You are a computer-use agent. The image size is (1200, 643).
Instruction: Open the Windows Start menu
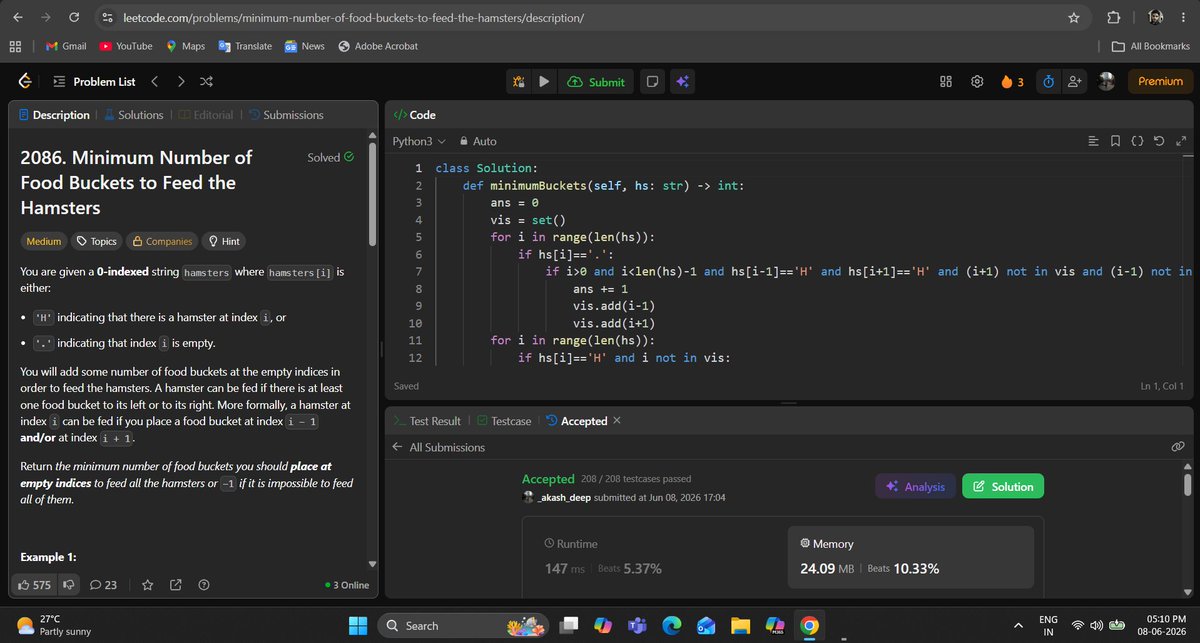[x=358, y=625]
